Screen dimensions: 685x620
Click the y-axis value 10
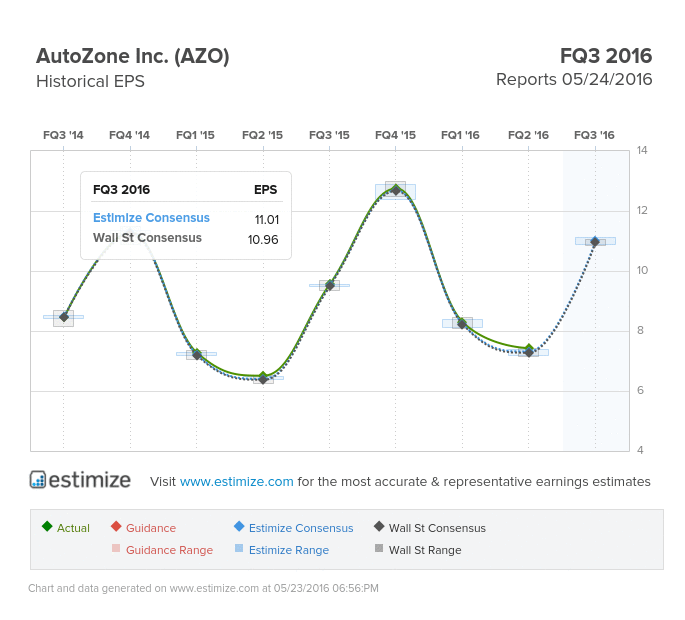[x=642, y=270]
